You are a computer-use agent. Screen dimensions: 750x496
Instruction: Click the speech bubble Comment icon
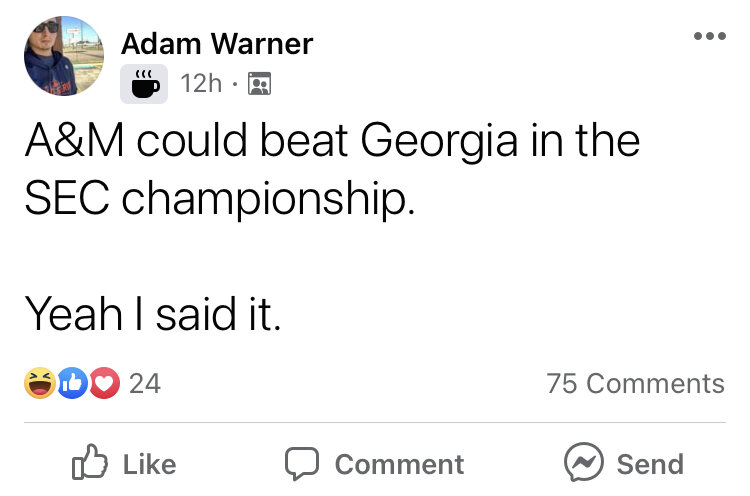[301, 463]
